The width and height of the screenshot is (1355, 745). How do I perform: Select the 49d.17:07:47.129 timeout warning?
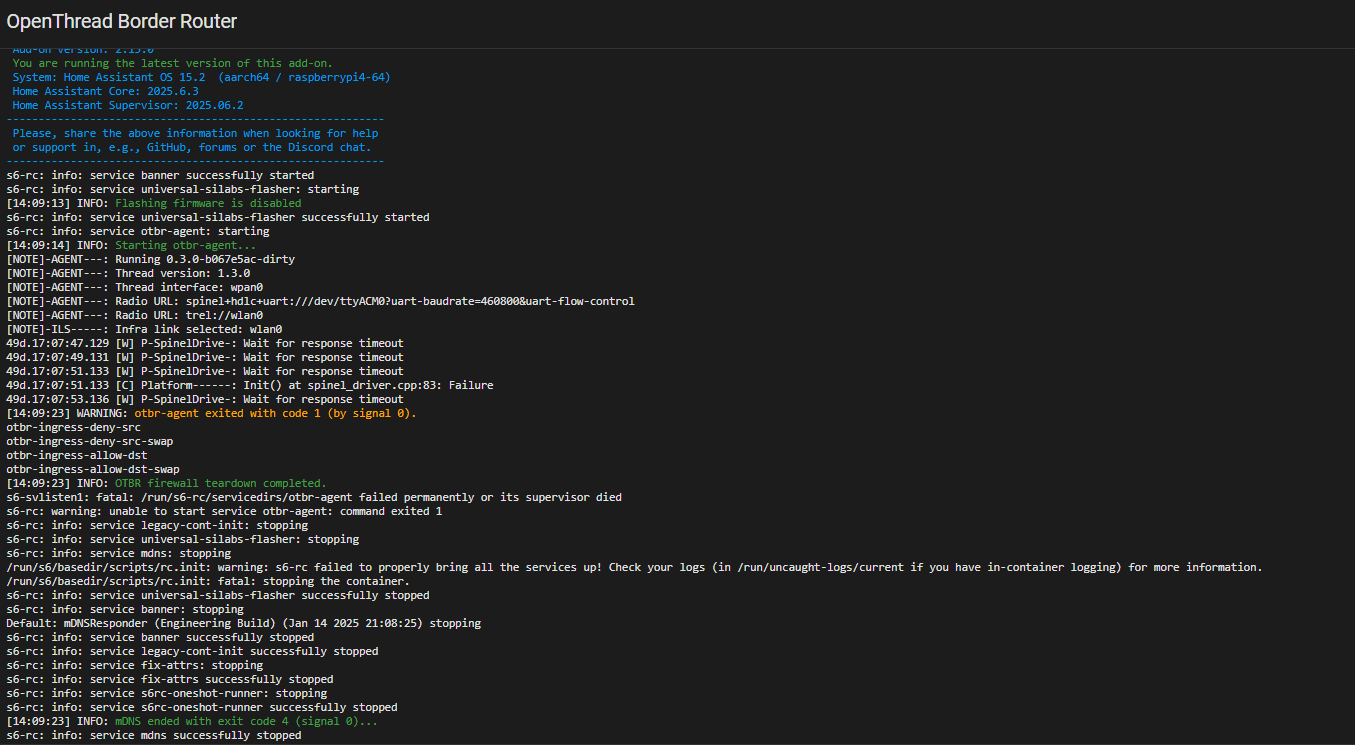(205, 343)
